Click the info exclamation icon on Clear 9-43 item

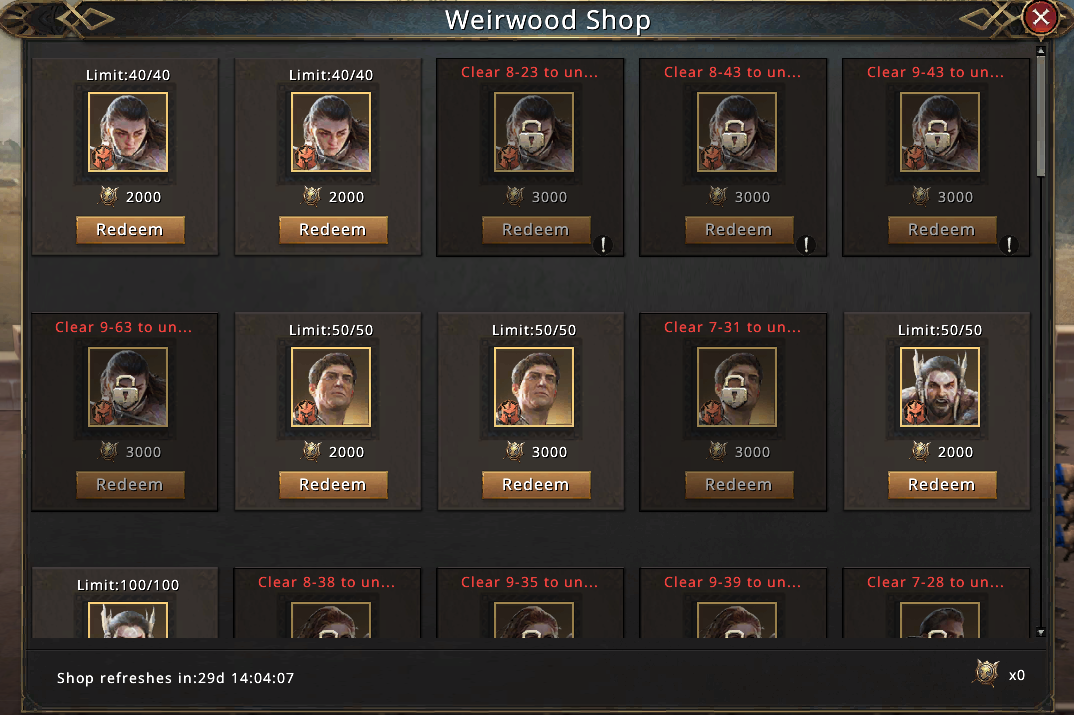[1009, 244]
